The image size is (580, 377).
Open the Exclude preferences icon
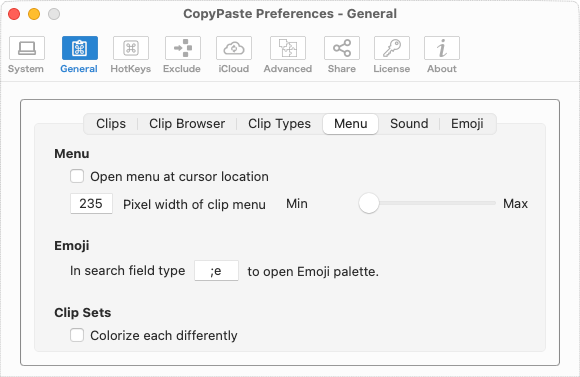(x=183, y=48)
